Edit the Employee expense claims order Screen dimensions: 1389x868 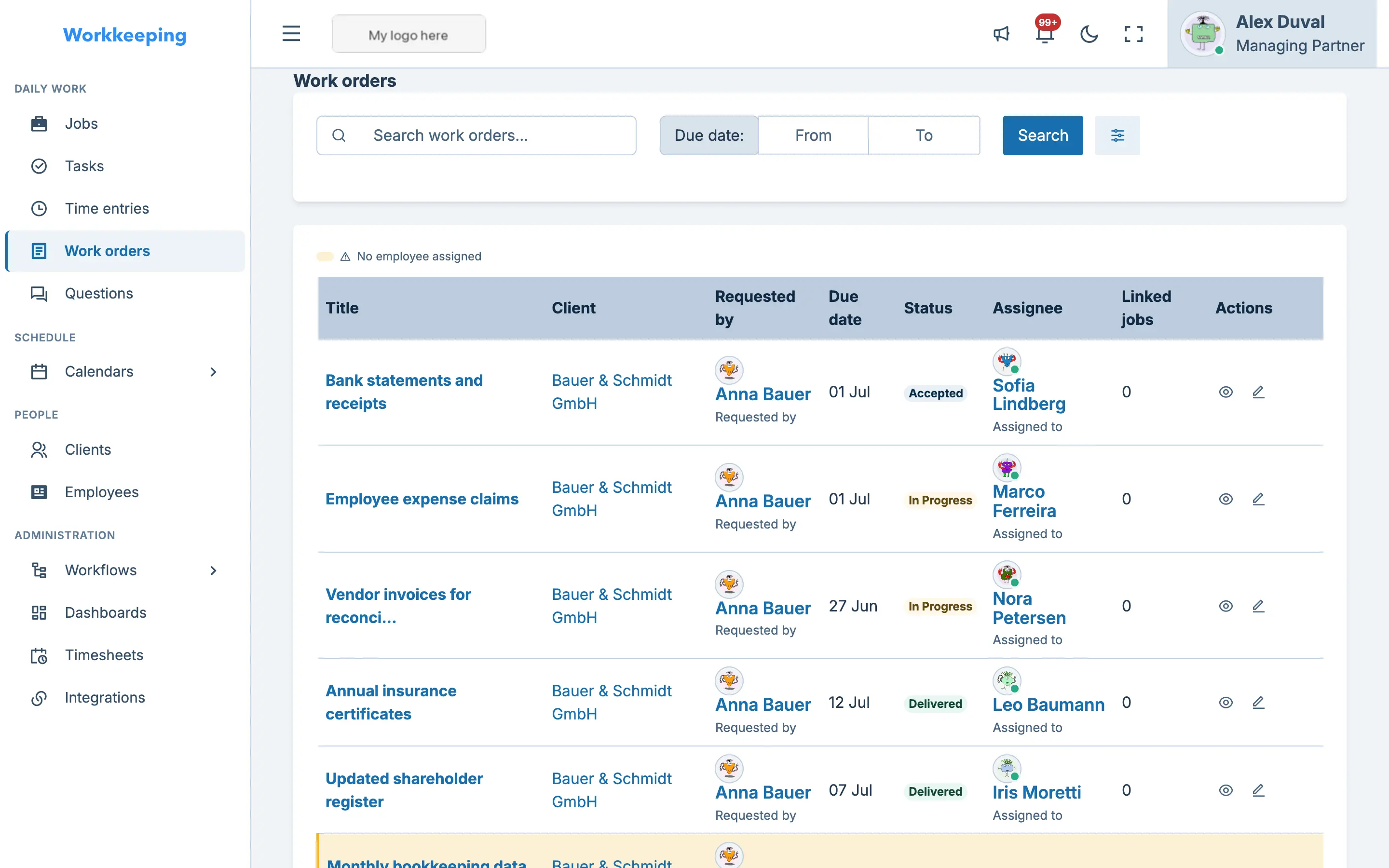click(x=1258, y=499)
